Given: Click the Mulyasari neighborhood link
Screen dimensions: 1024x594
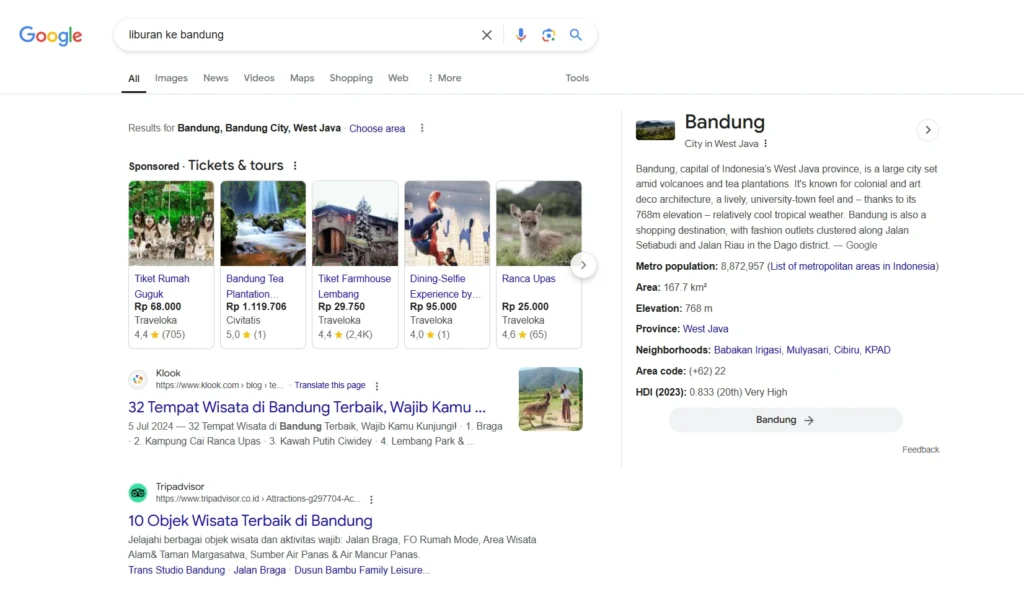Looking at the screenshot, I should tap(807, 350).
